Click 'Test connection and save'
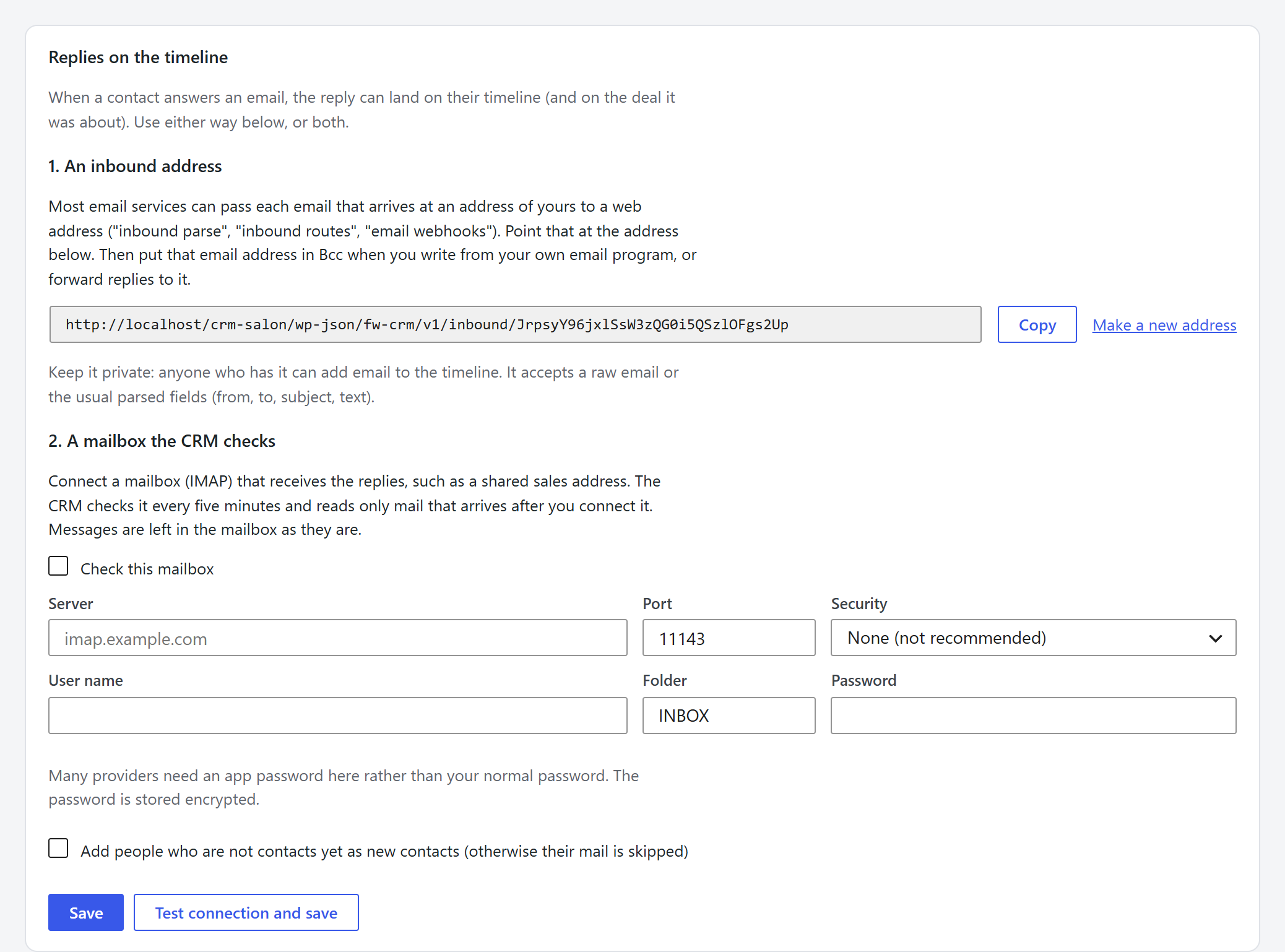This screenshot has width=1285, height=952. (x=246, y=913)
